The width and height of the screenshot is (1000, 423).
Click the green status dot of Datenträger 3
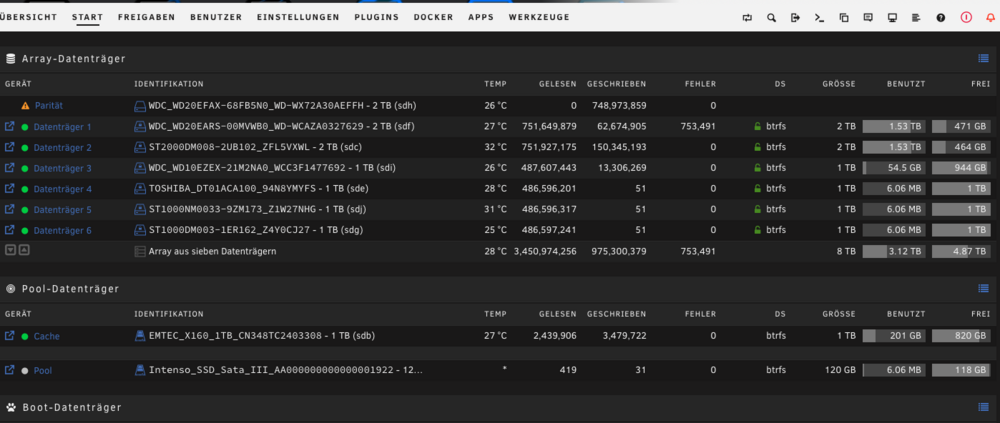pyautogui.click(x=25, y=168)
